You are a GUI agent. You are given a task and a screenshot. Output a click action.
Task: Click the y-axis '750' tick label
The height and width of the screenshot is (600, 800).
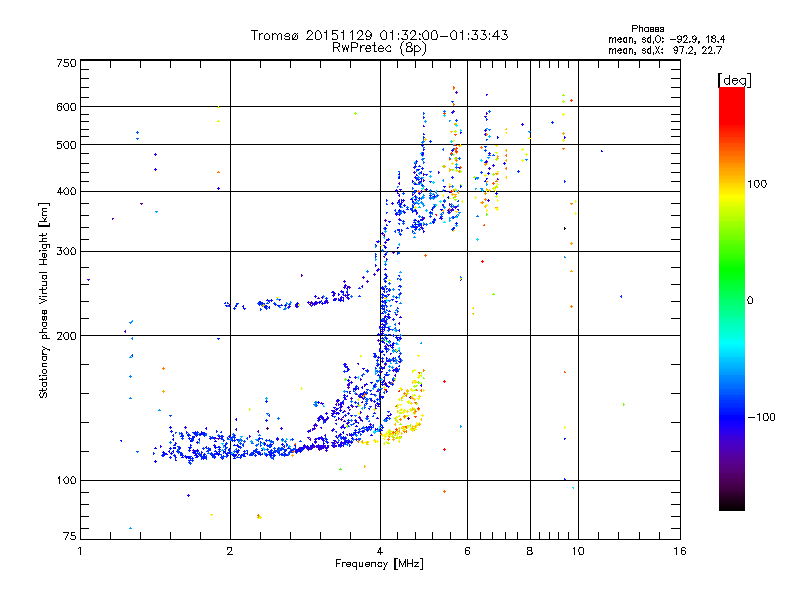[66, 63]
